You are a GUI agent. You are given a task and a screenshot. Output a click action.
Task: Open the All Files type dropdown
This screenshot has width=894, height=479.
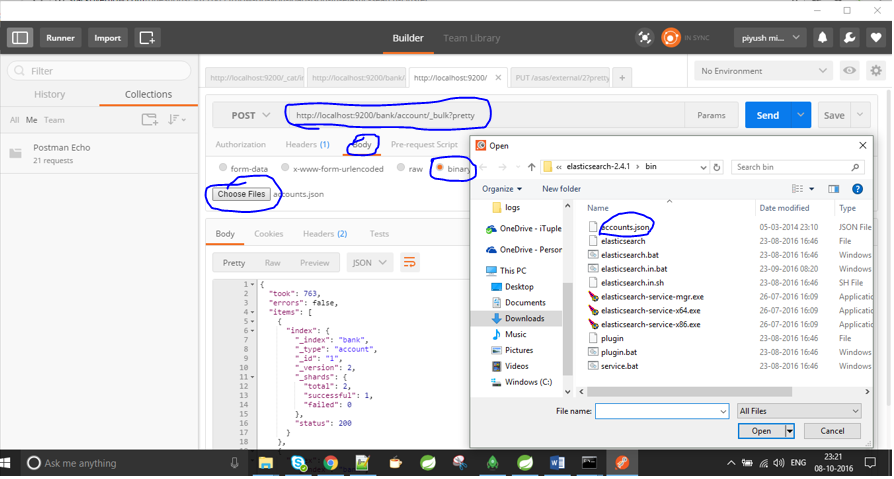pos(798,411)
